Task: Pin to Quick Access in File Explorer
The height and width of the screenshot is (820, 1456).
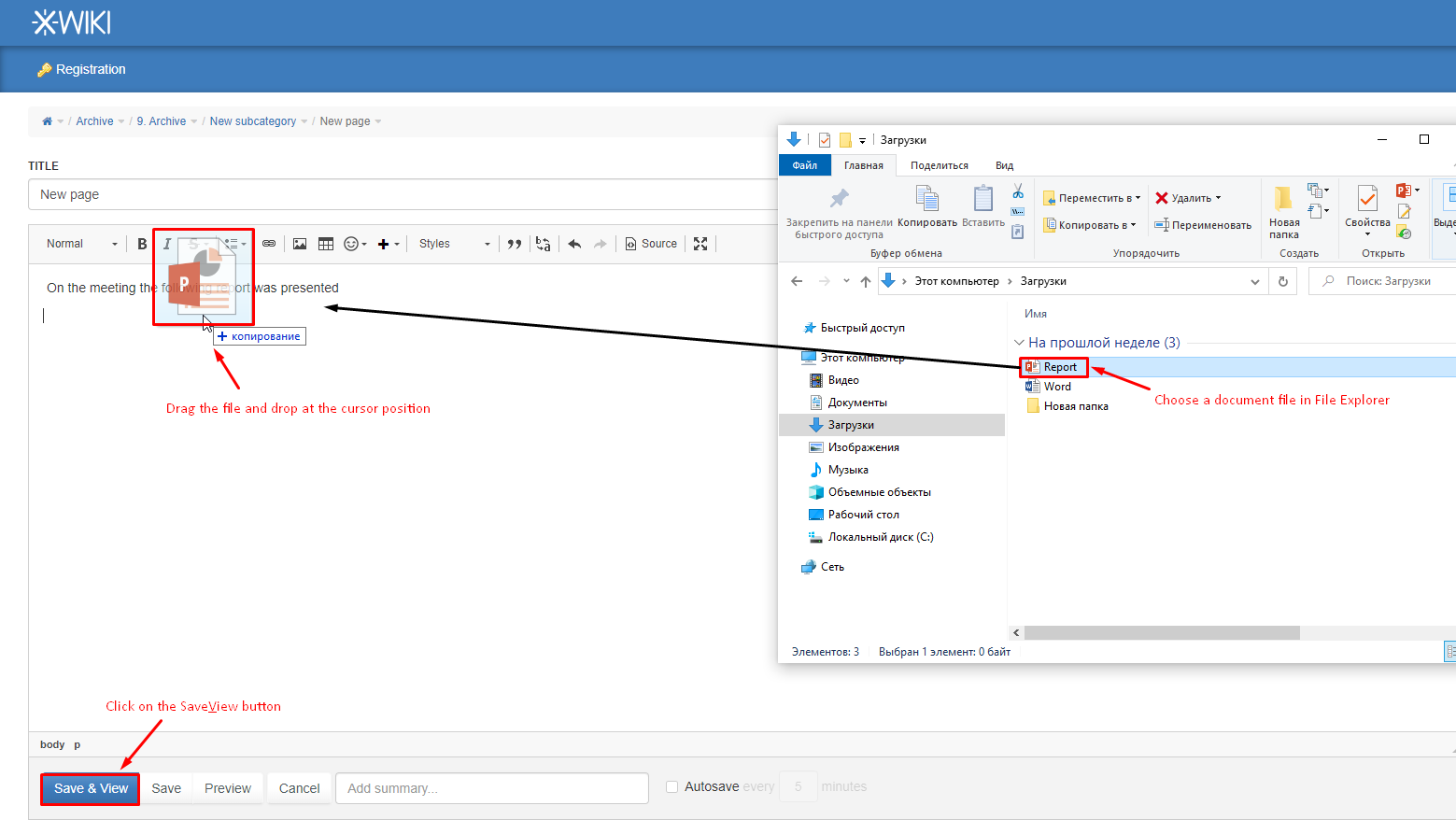Action: 839,213
